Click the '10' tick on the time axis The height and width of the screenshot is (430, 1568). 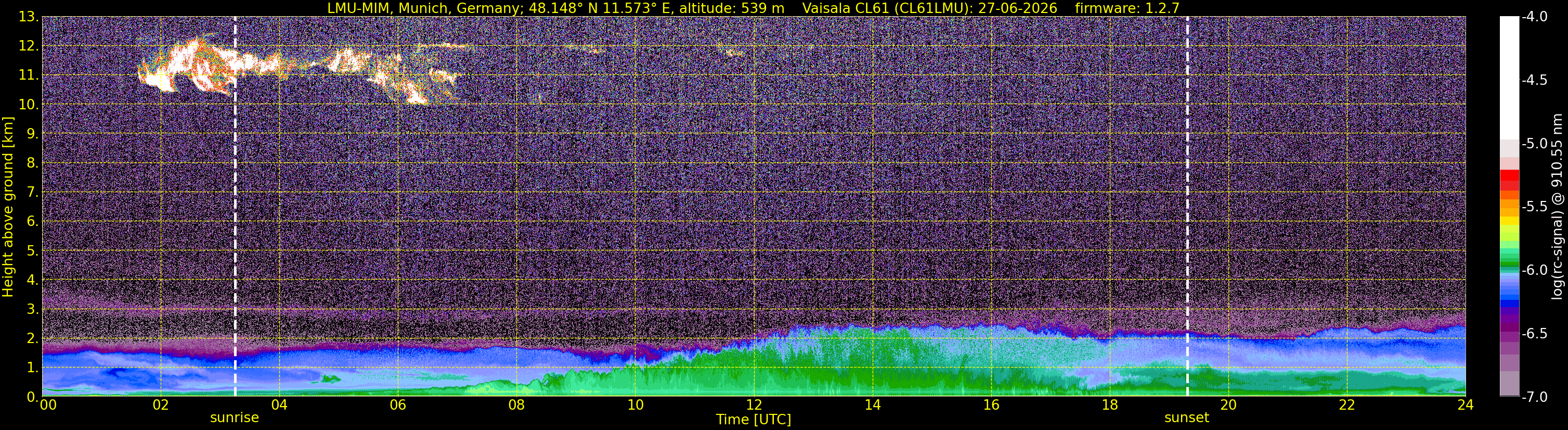[x=635, y=405]
